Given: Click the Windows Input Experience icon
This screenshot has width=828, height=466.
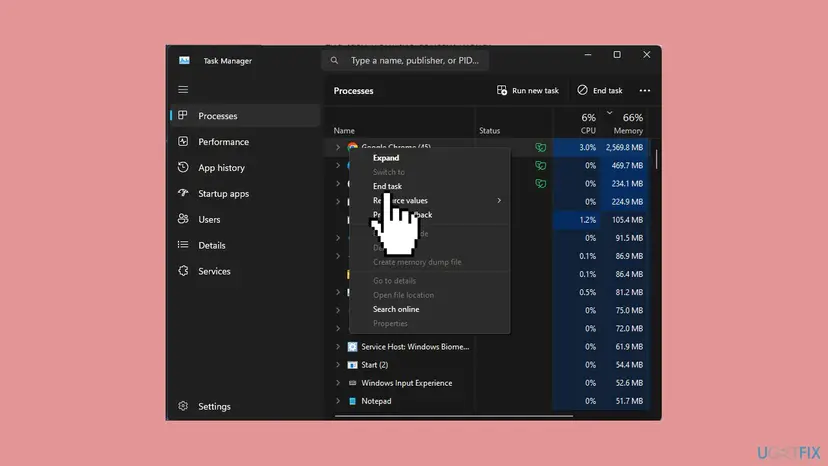Looking at the screenshot, I should [352, 383].
